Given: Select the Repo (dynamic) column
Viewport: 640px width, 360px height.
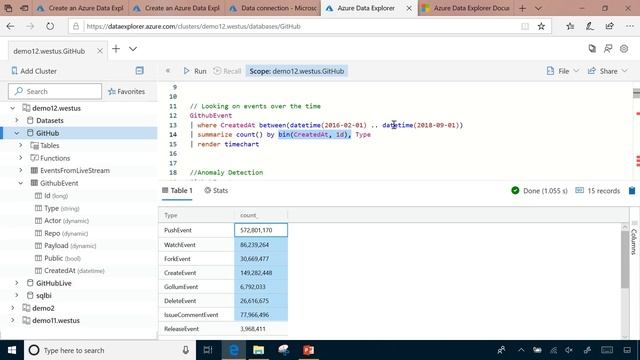Looking at the screenshot, I should (x=61, y=233).
